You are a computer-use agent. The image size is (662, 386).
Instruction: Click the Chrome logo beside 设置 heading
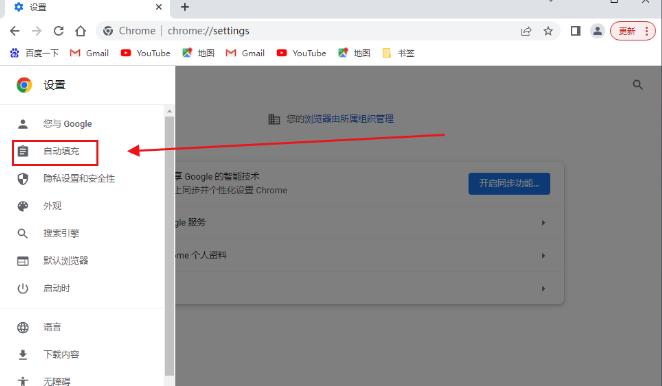[24, 85]
